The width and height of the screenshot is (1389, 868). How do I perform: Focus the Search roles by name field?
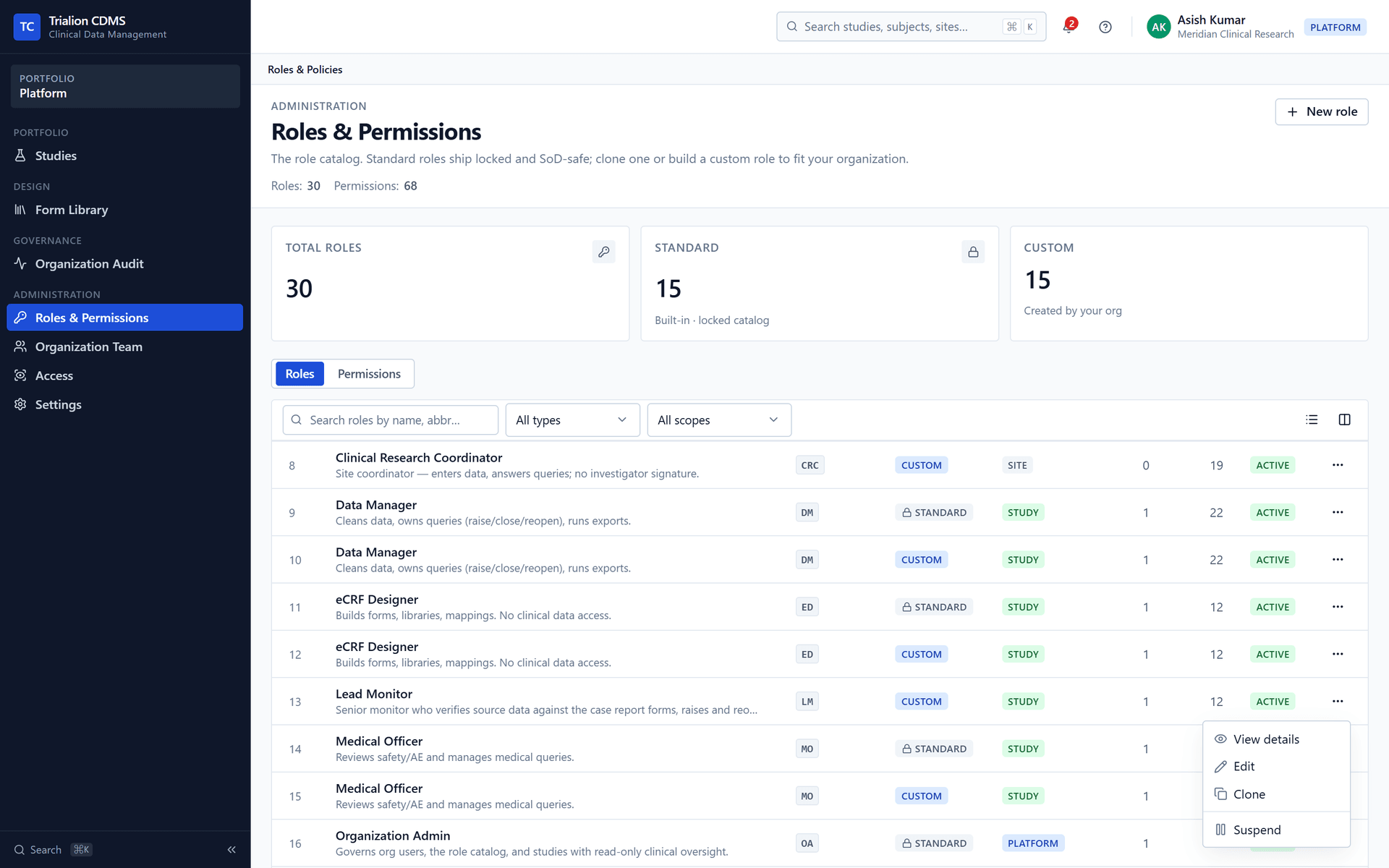(x=390, y=420)
